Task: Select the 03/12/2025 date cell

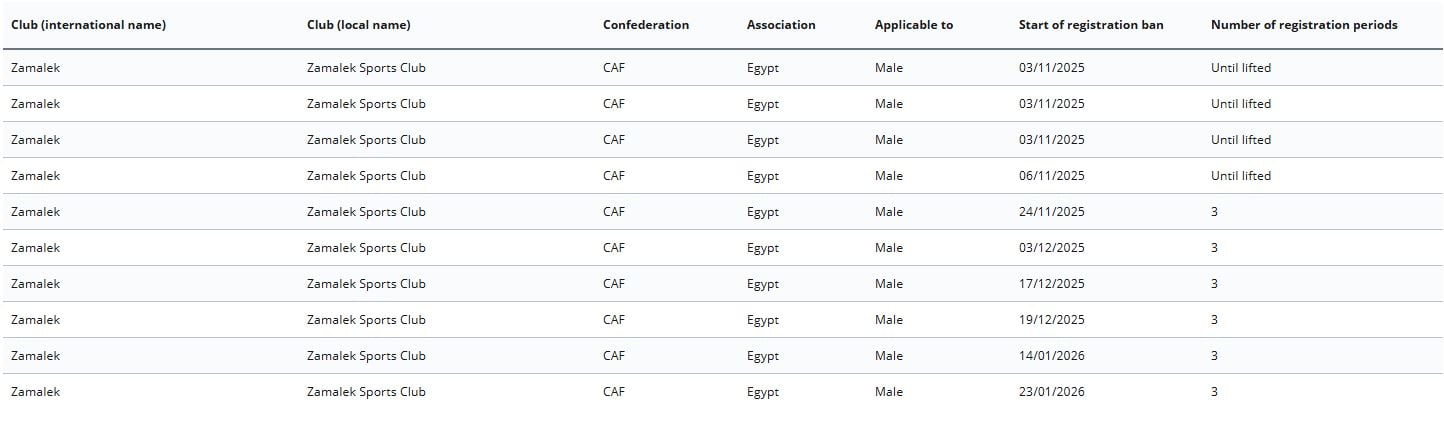Action: 1051,248
